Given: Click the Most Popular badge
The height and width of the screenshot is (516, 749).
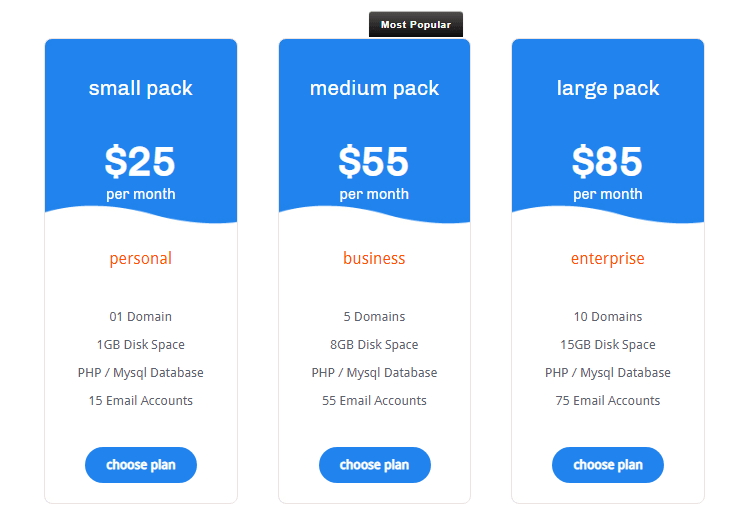Looking at the screenshot, I should (416, 24).
